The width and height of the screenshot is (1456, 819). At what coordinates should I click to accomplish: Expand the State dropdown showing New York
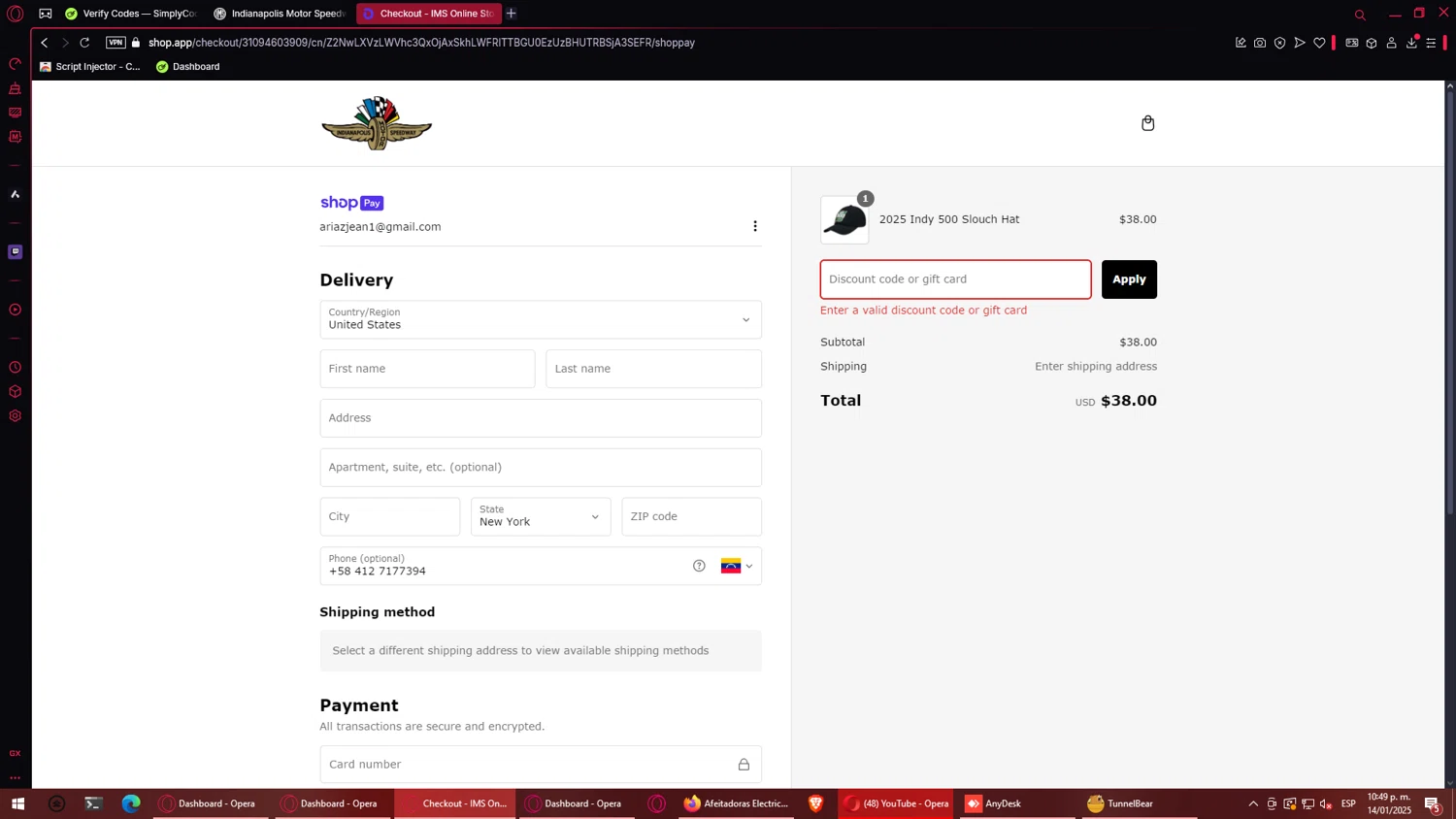click(x=541, y=516)
